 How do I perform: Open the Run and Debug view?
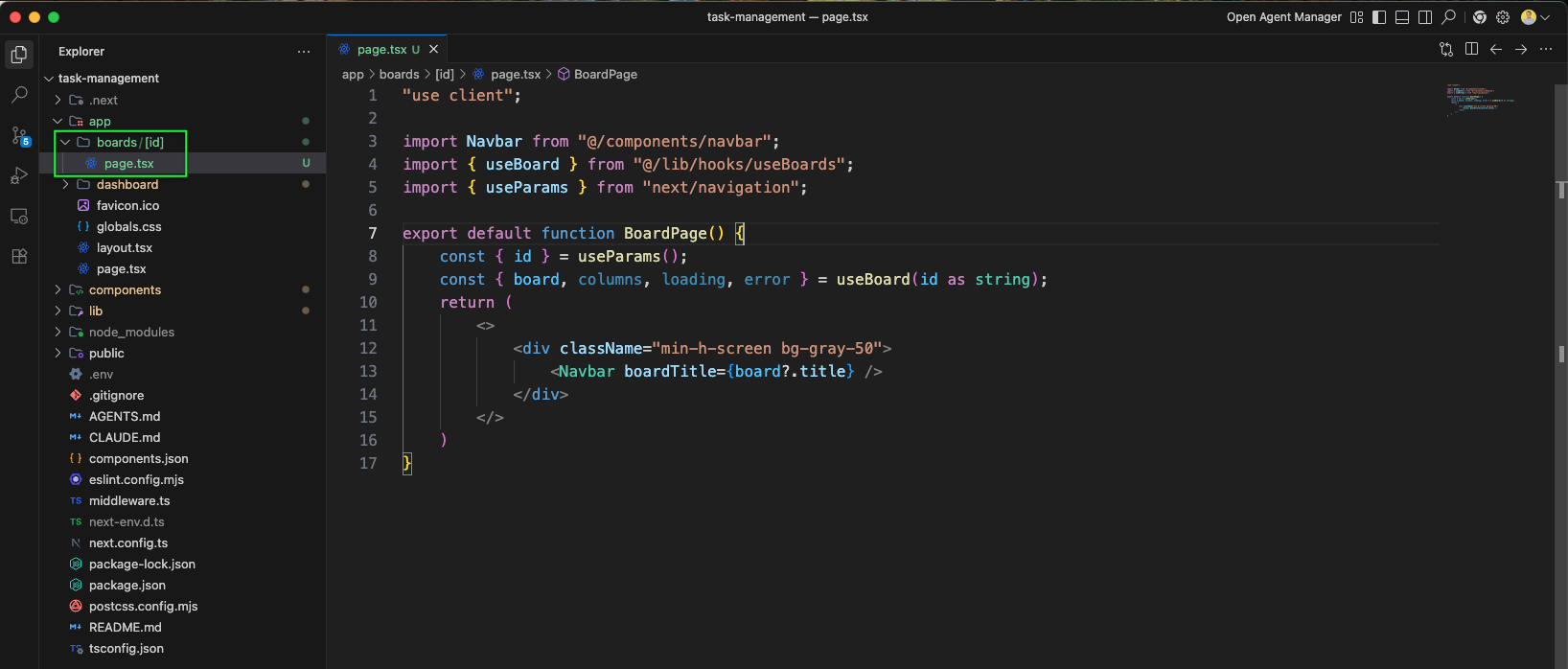[19, 175]
